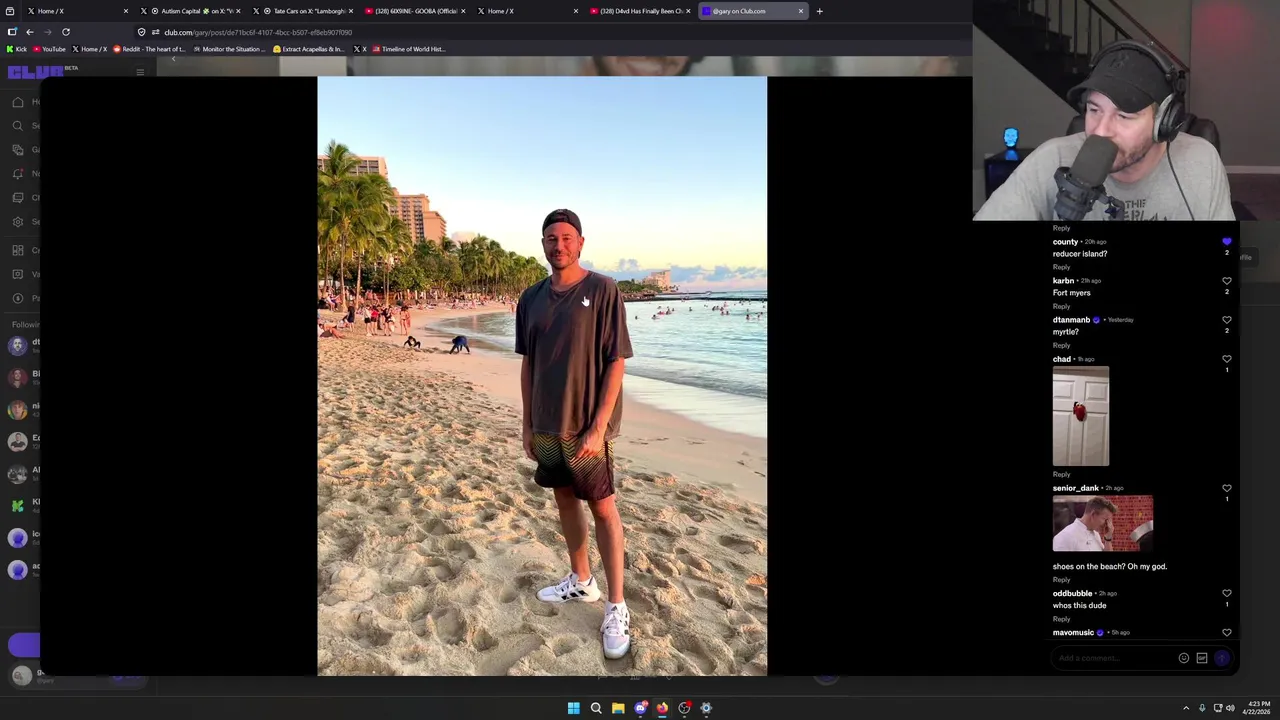Go back in browser history
The image size is (1280, 720).
(30, 32)
